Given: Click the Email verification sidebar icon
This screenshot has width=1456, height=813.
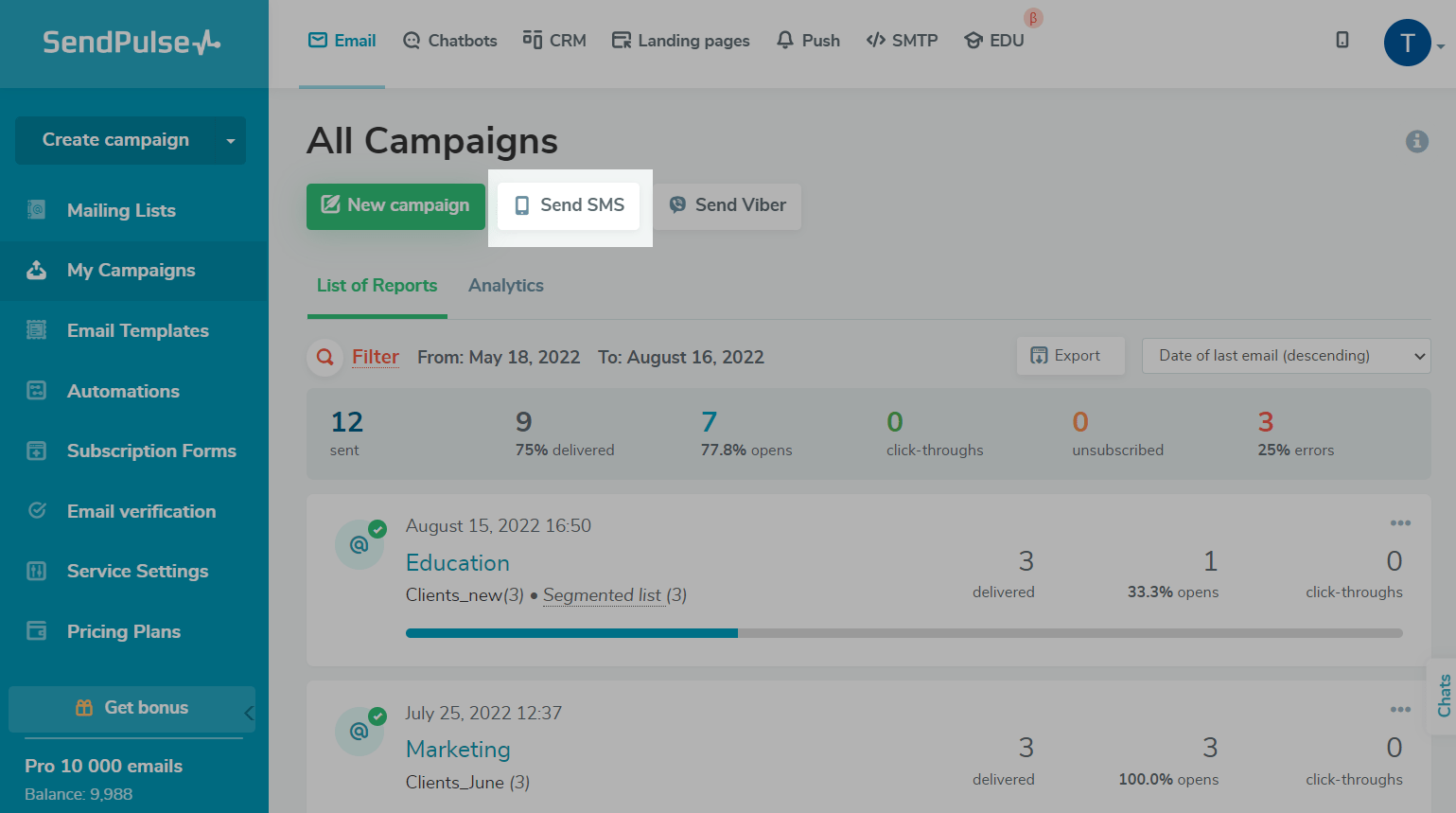Looking at the screenshot, I should pos(37,511).
